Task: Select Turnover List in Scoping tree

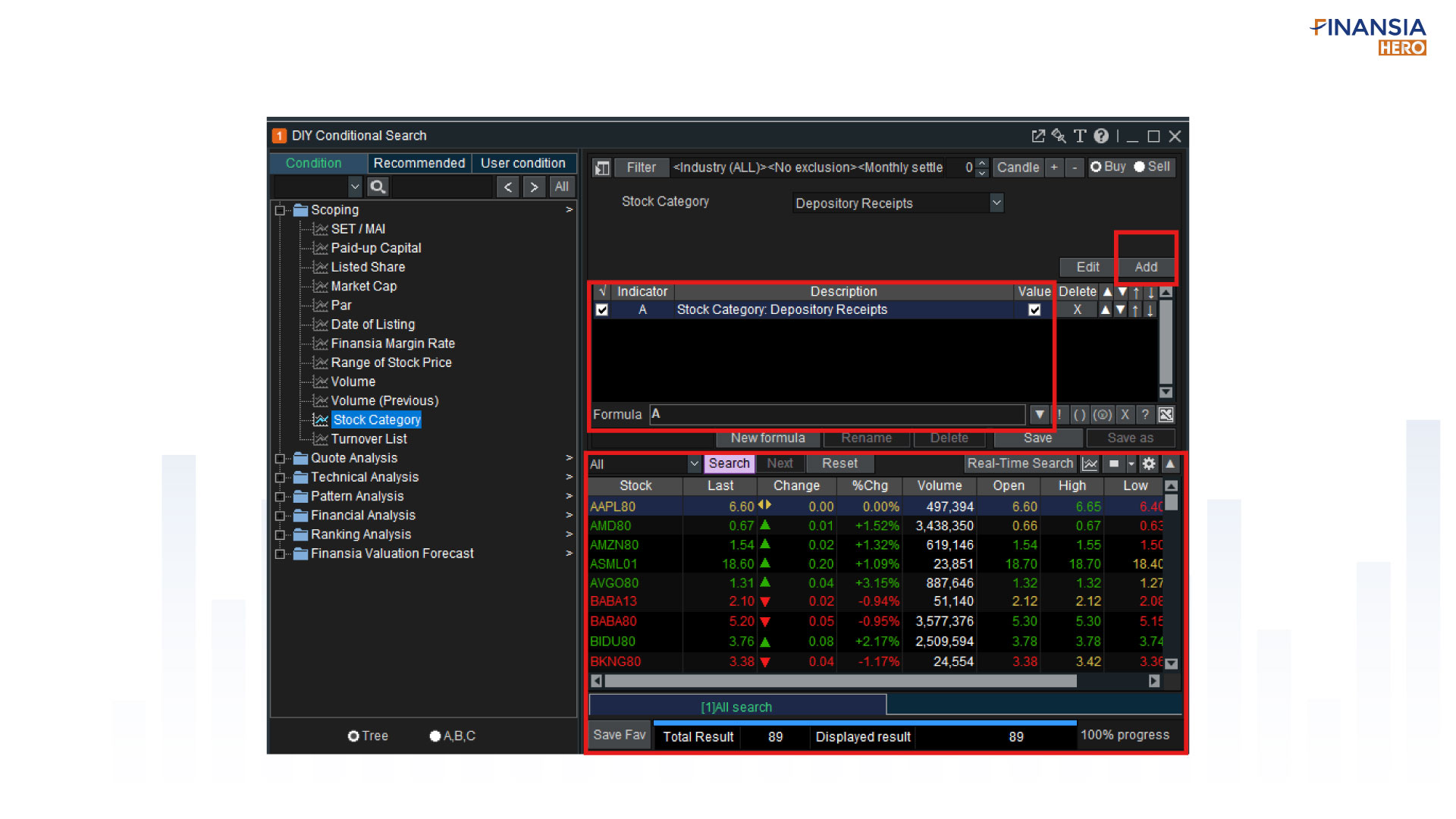Action: tap(369, 439)
